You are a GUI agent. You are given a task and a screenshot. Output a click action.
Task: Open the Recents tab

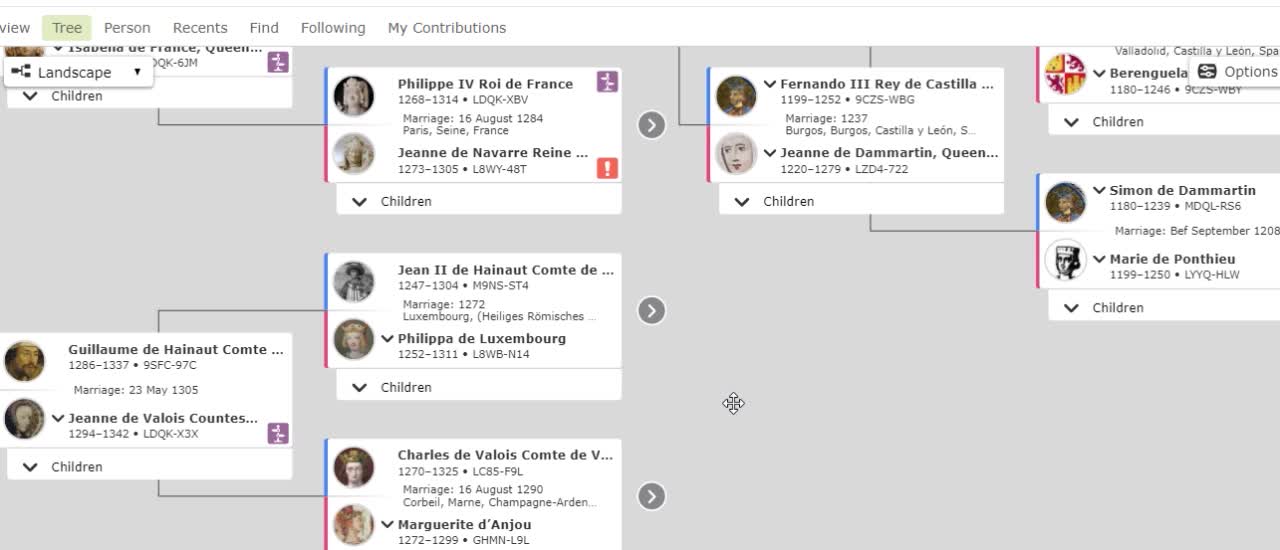(x=200, y=28)
